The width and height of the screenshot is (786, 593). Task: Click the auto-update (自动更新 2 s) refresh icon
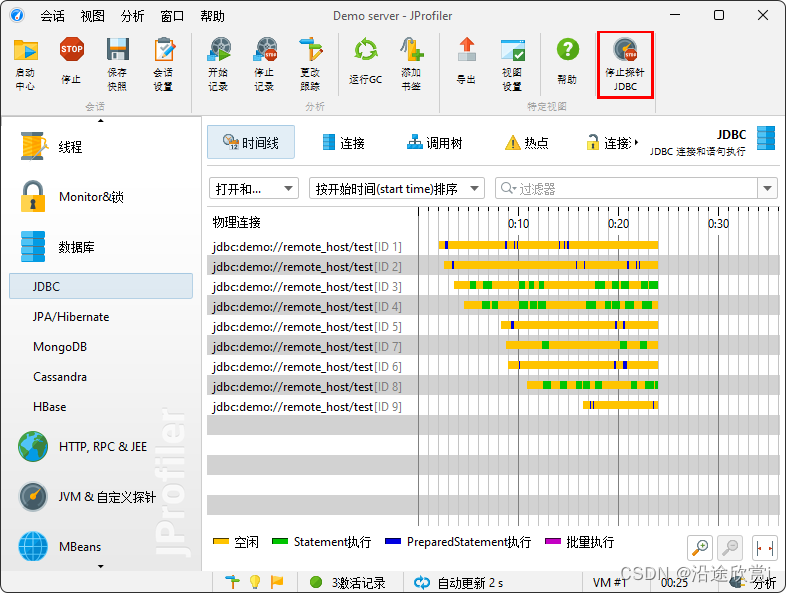click(x=422, y=582)
